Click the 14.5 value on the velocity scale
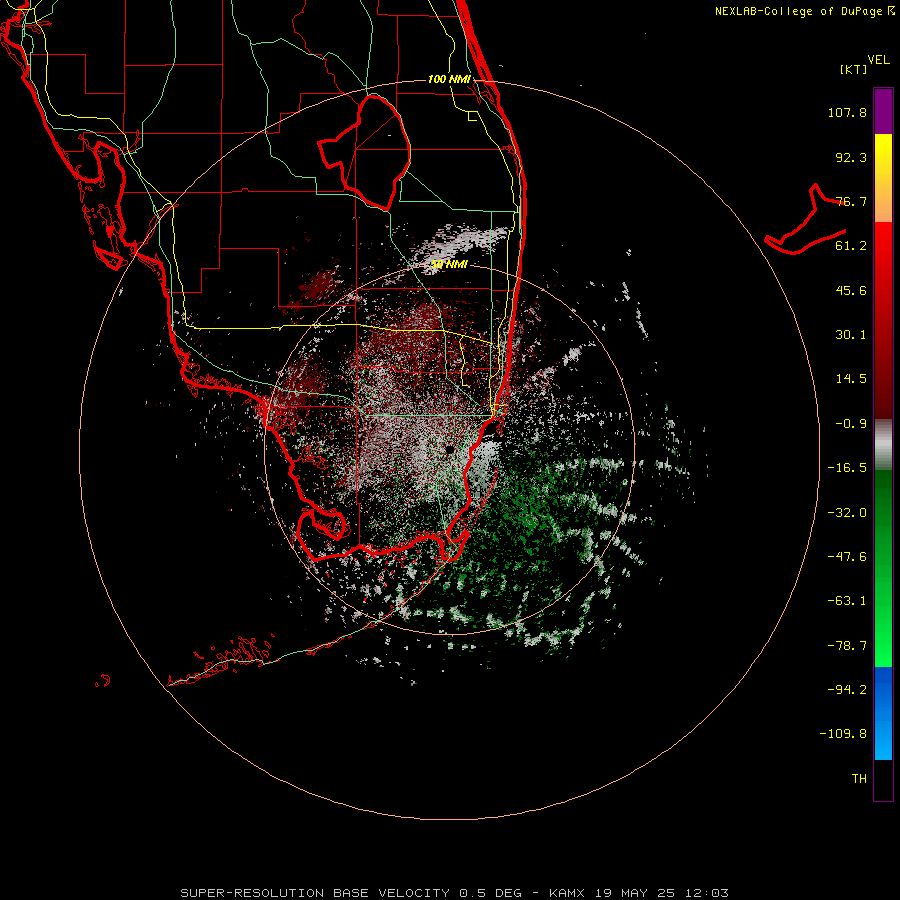 tap(851, 379)
